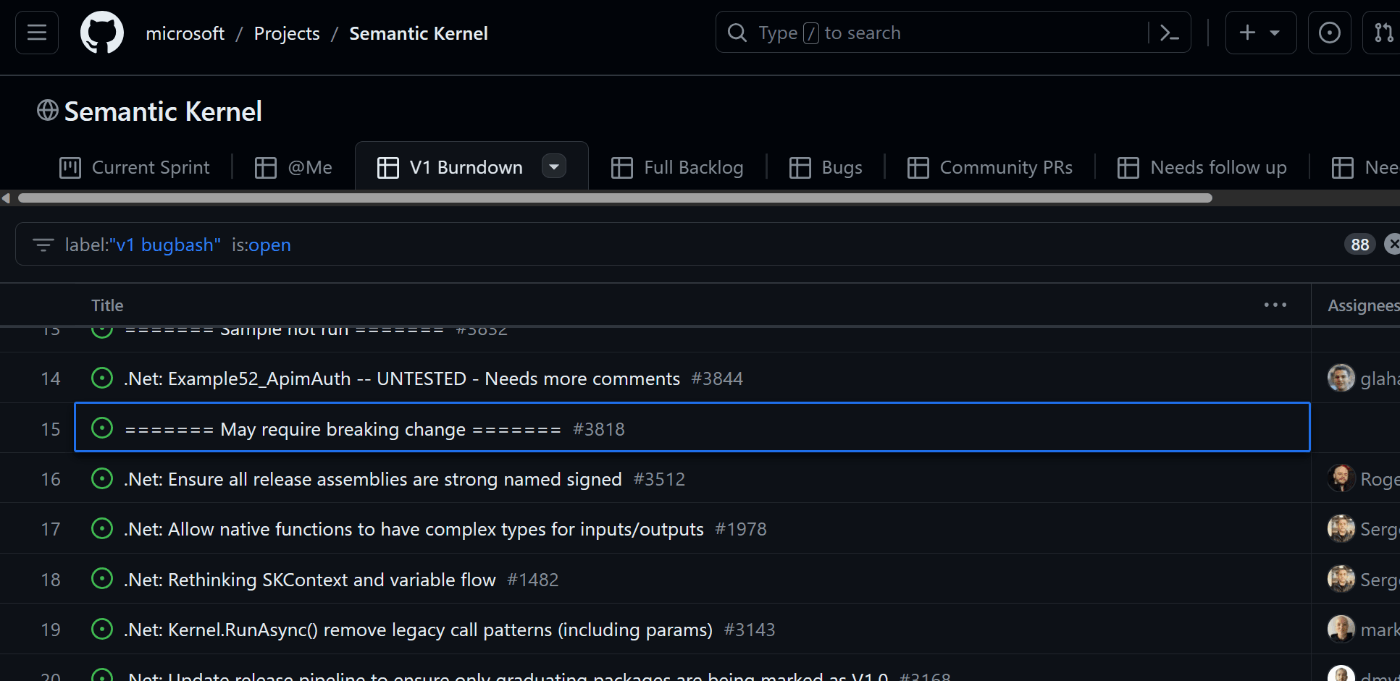
Task: Click the avatar in row 14 assignees
Action: pos(1341,378)
